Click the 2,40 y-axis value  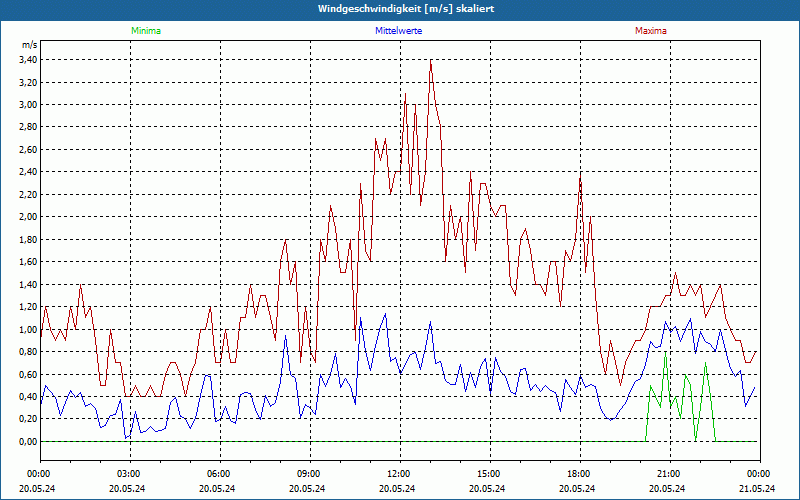[28, 172]
